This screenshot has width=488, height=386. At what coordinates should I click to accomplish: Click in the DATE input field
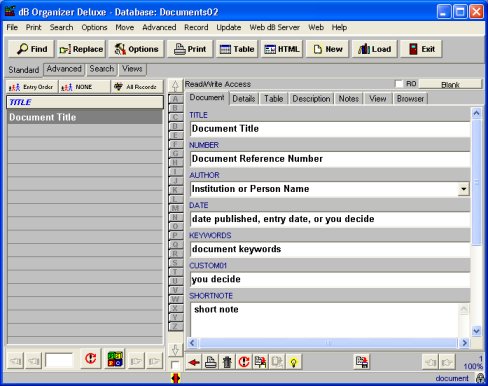coord(330,219)
